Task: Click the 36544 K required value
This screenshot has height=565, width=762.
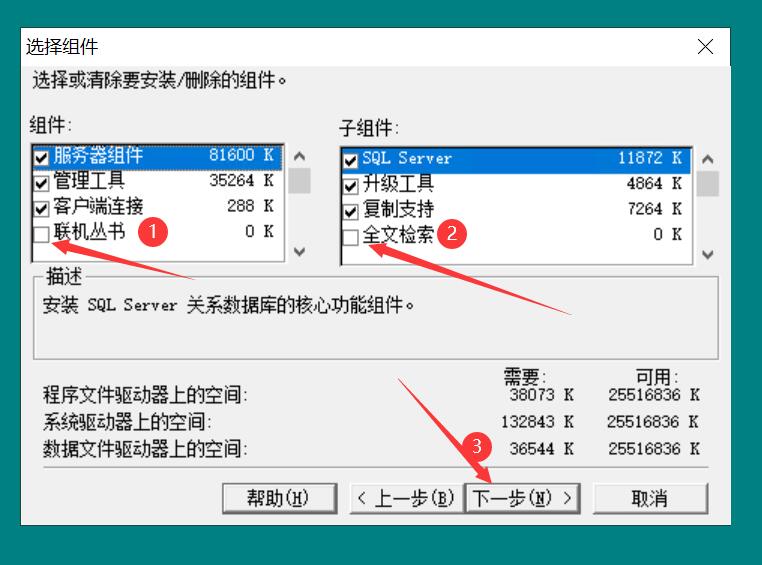Action: tap(541, 448)
